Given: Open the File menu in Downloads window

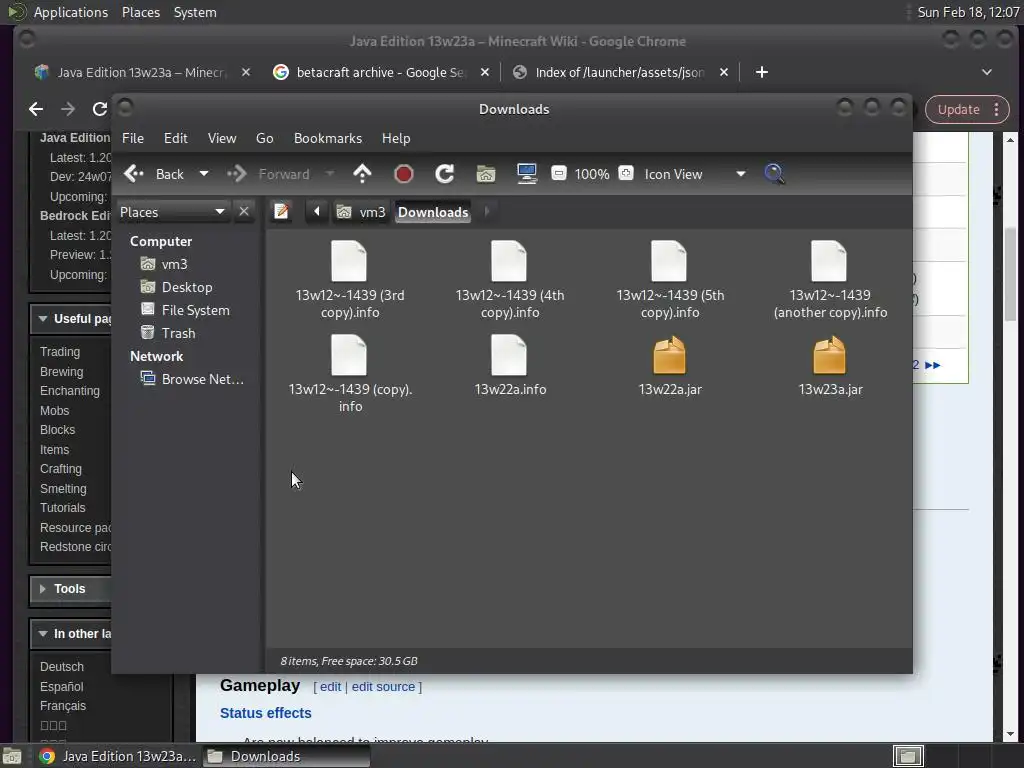Looking at the screenshot, I should tap(133, 138).
